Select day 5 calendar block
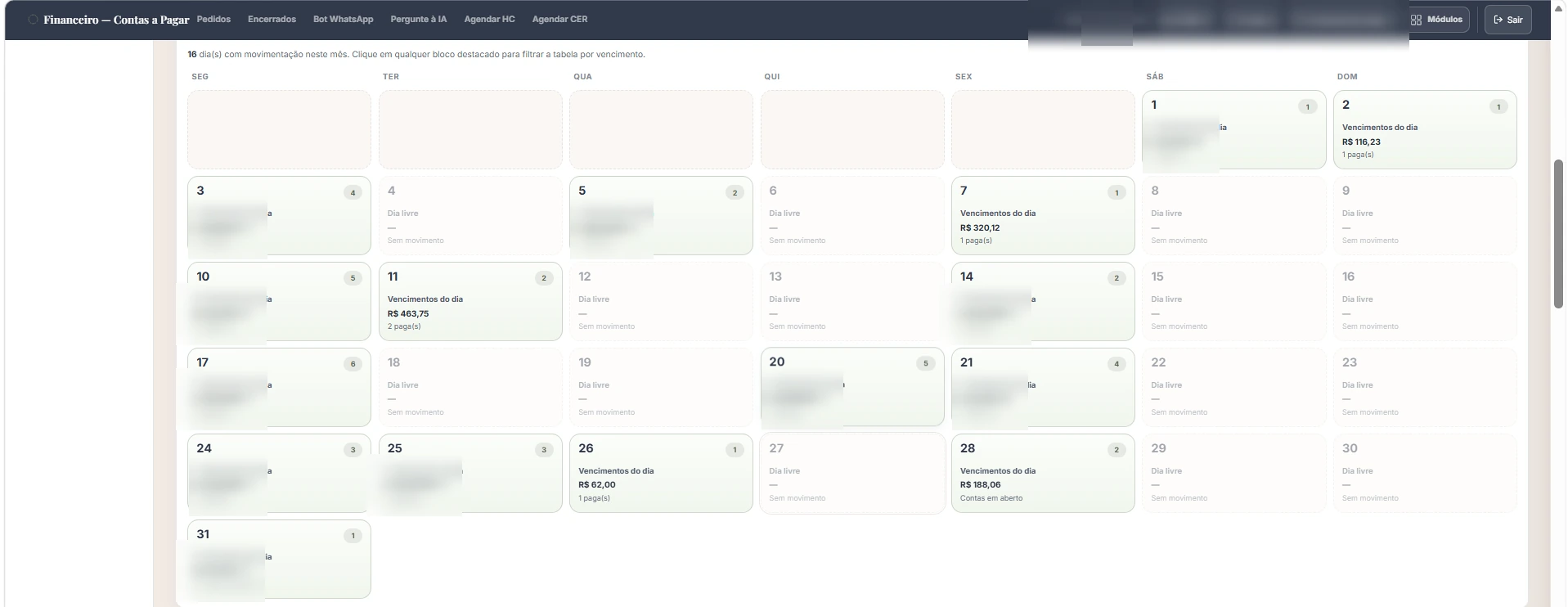The height and width of the screenshot is (607, 1568). pyautogui.click(x=661, y=215)
